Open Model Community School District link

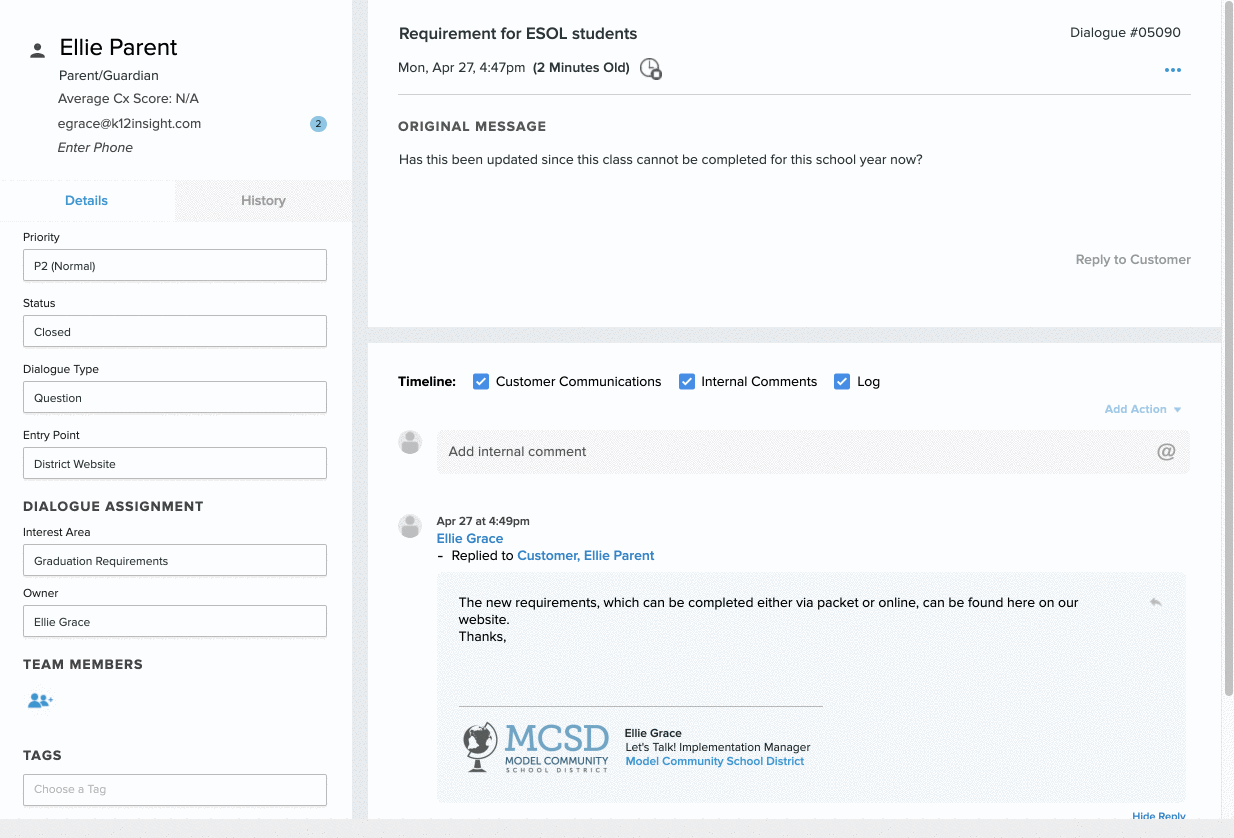tap(714, 761)
